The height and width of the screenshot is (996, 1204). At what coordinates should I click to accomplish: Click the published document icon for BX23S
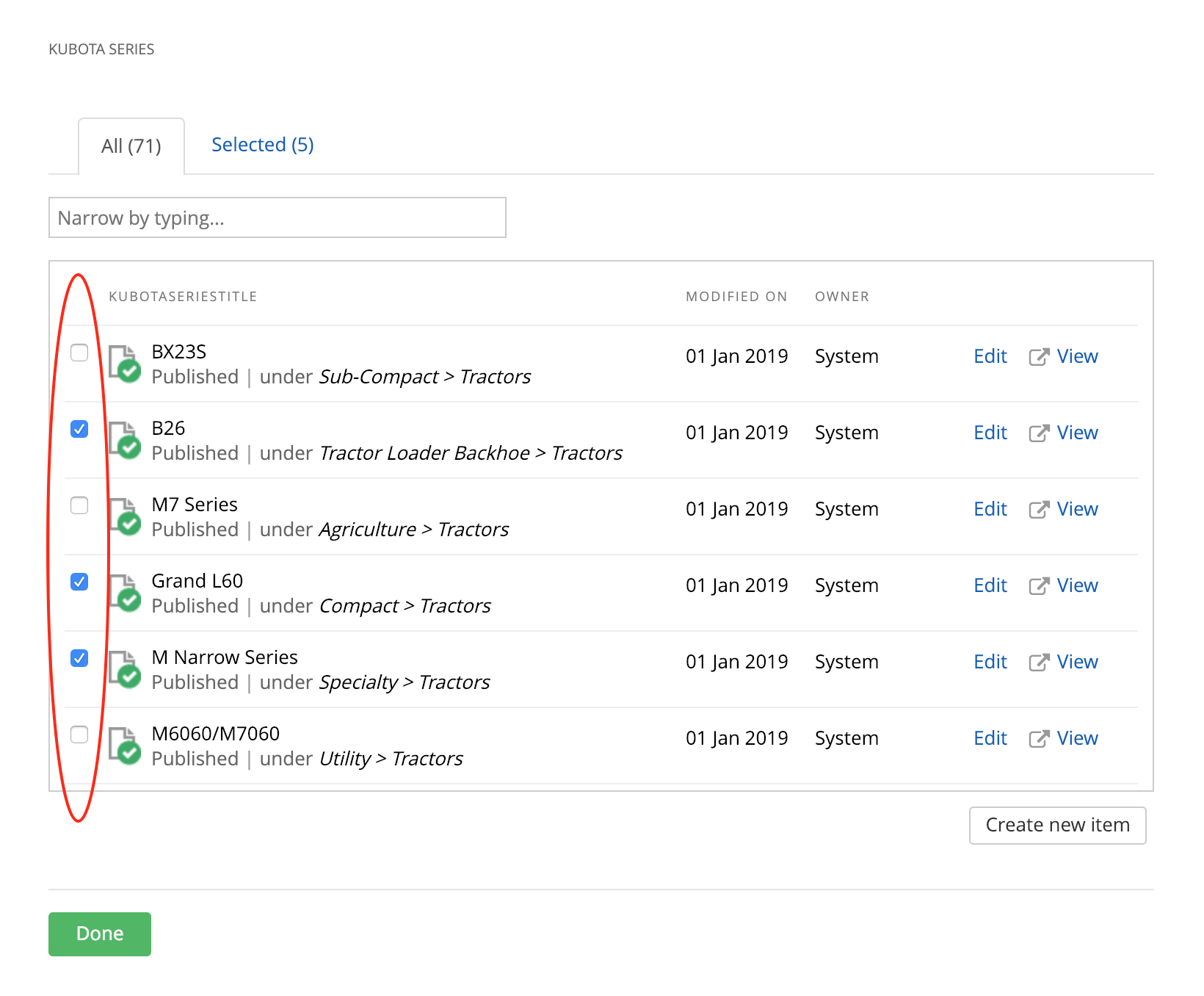tap(125, 364)
